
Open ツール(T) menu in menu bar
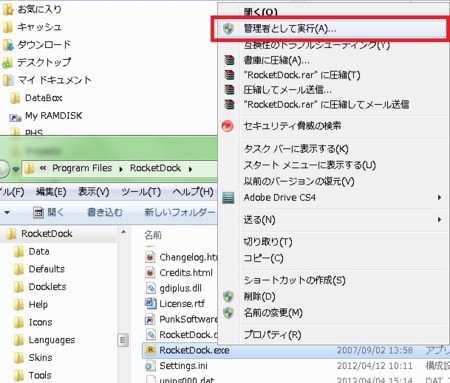pyautogui.click(x=141, y=192)
